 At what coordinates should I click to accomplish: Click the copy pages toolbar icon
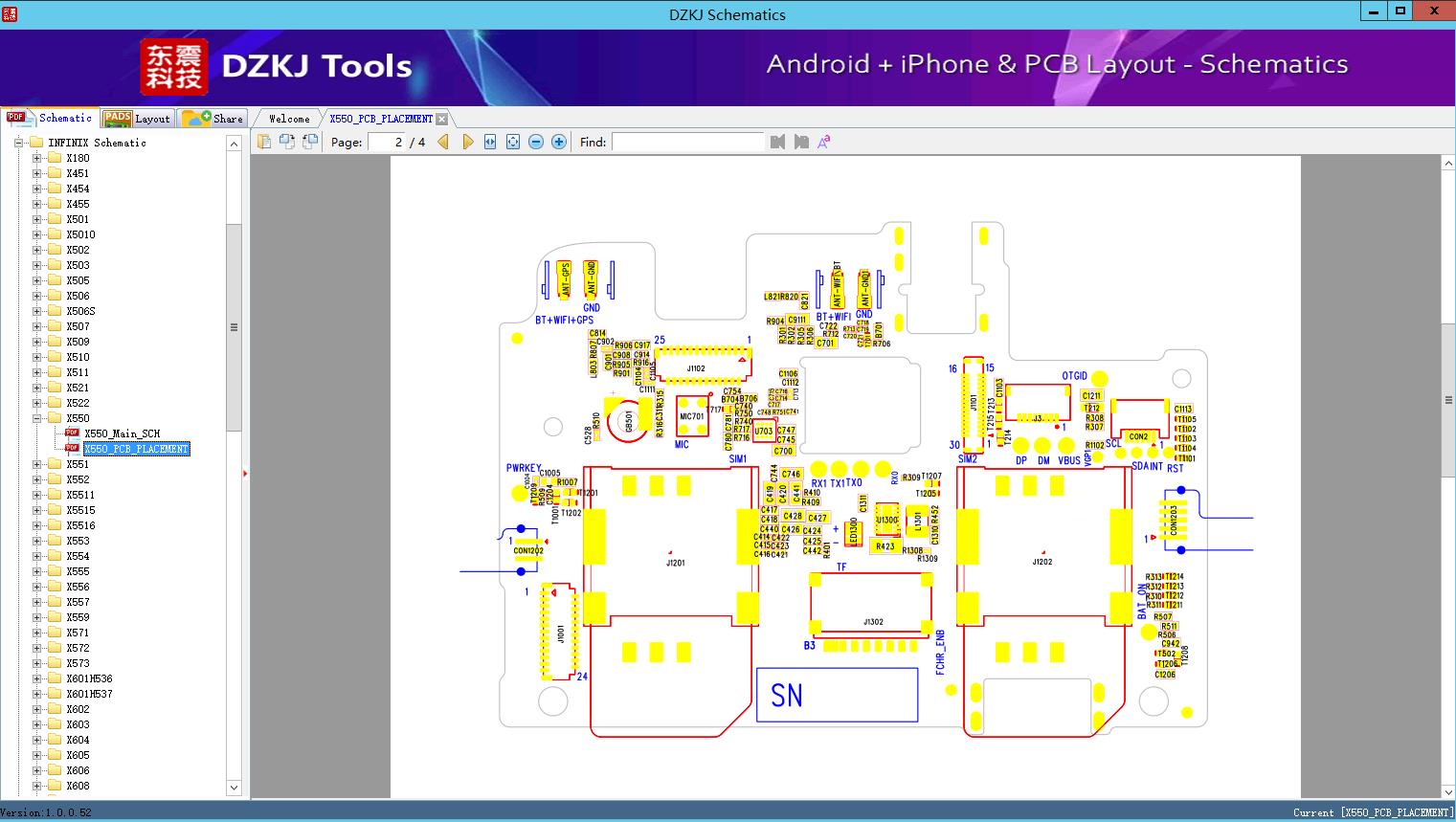tap(264, 142)
